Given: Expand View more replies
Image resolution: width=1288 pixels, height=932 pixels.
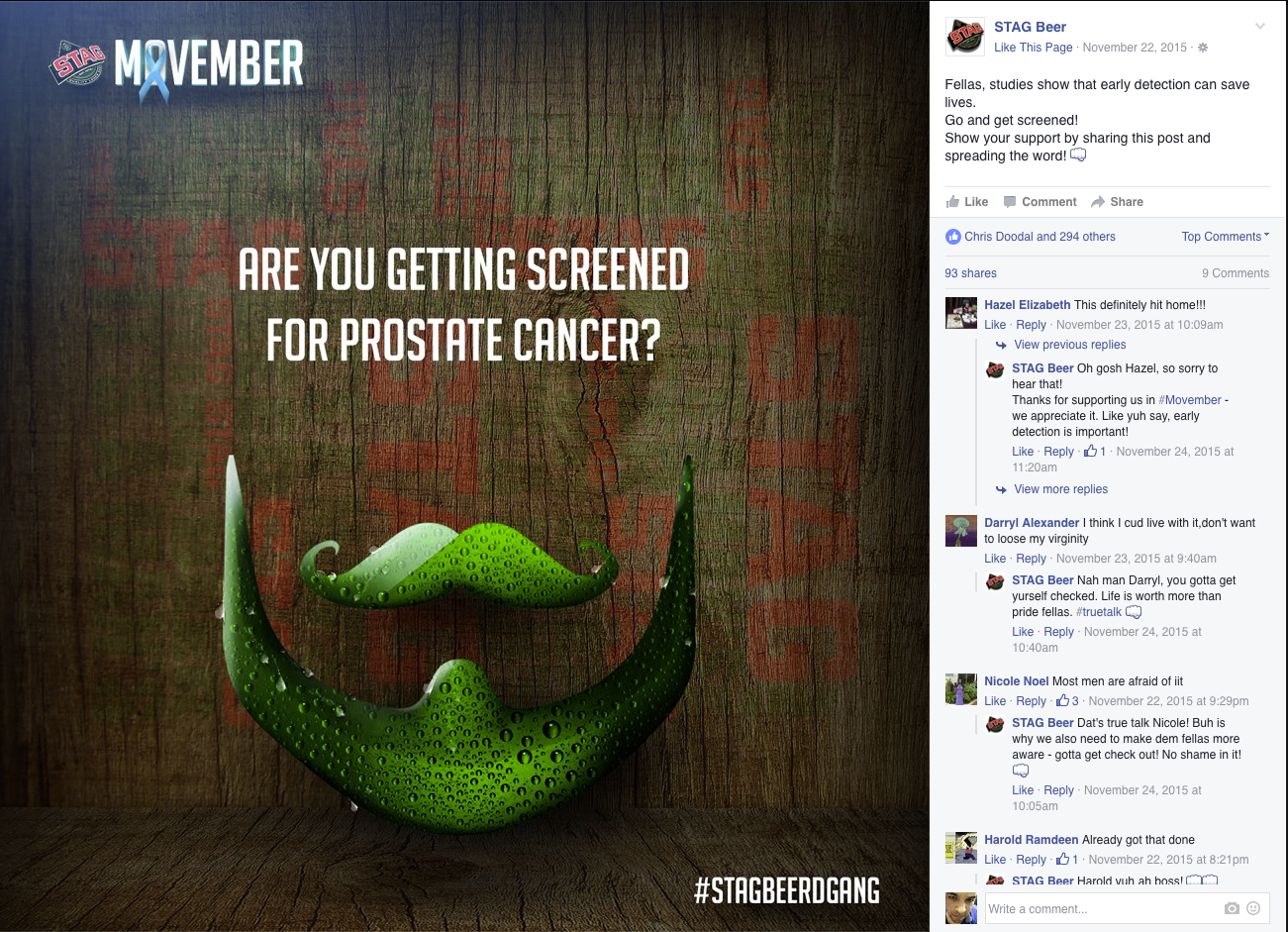Looking at the screenshot, I should [x=1061, y=489].
